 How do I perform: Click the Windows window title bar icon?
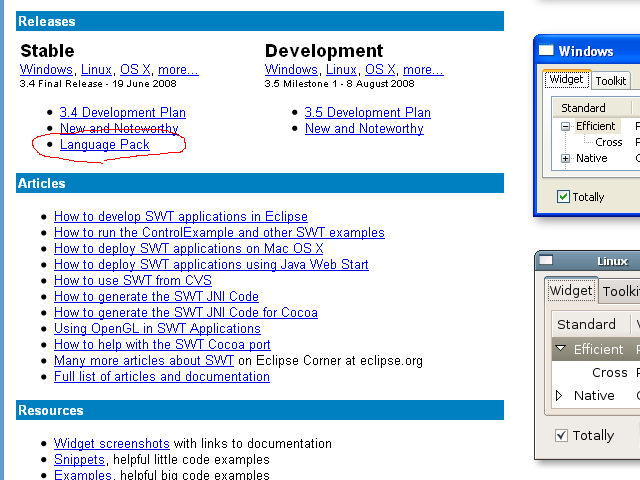pyautogui.click(x=546, y=51)
